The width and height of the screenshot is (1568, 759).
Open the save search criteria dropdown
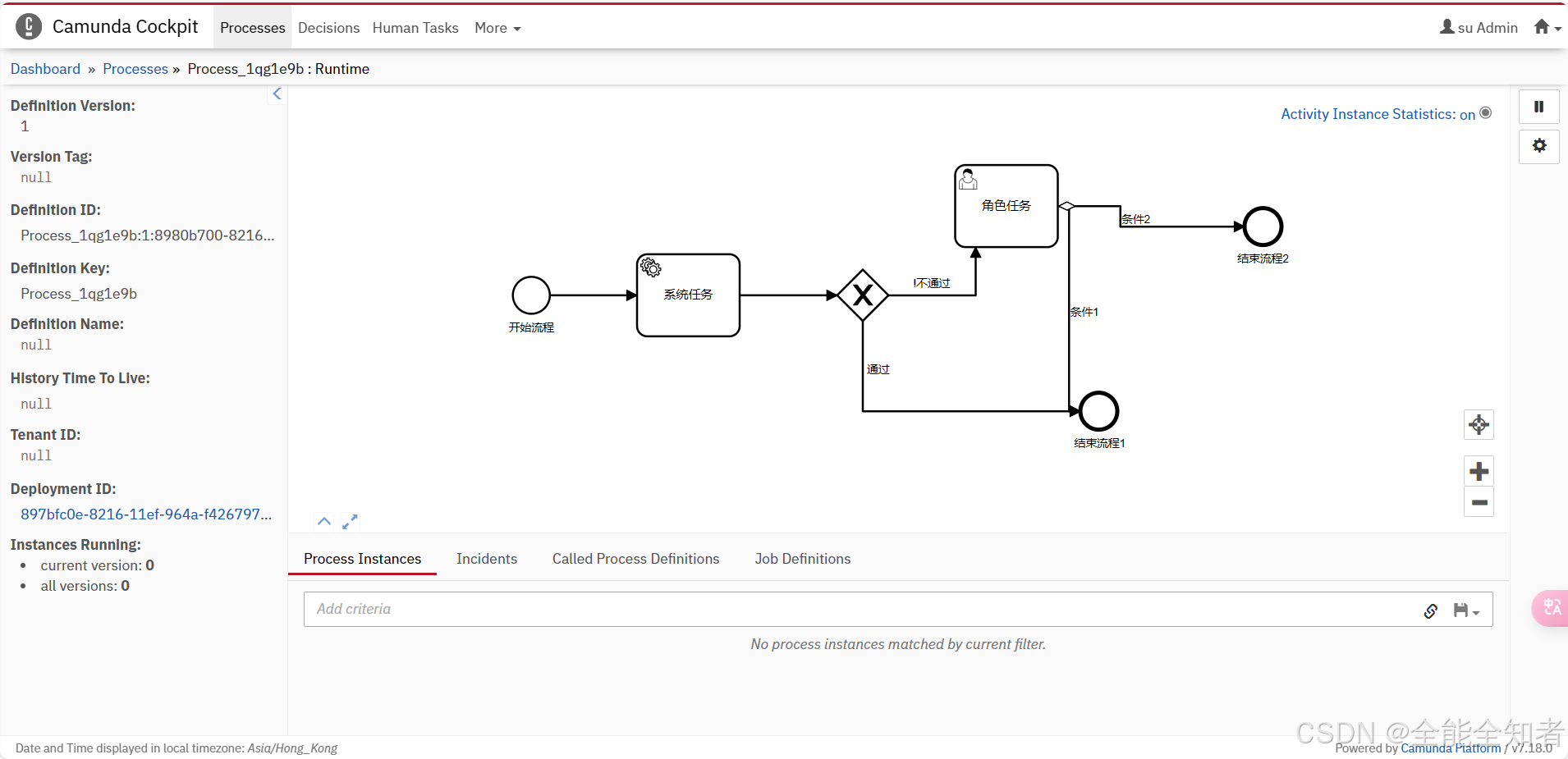(1466, 610)
